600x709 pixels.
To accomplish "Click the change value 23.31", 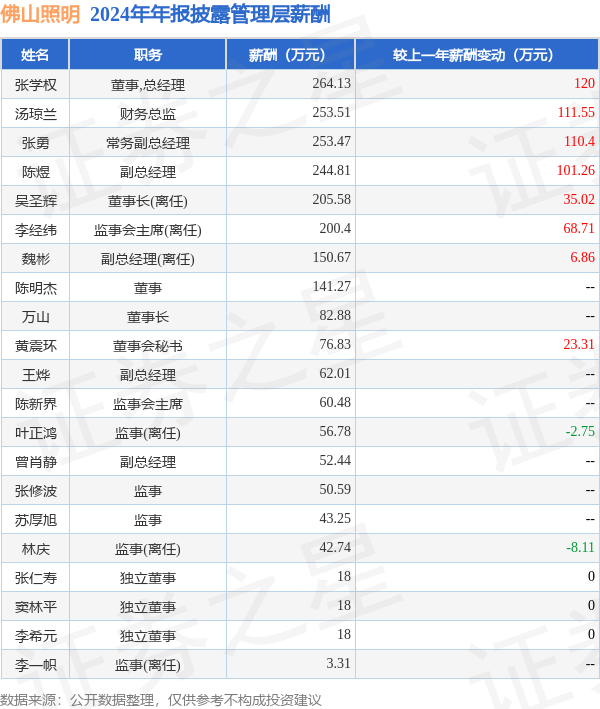I will (x=579, y=345).
